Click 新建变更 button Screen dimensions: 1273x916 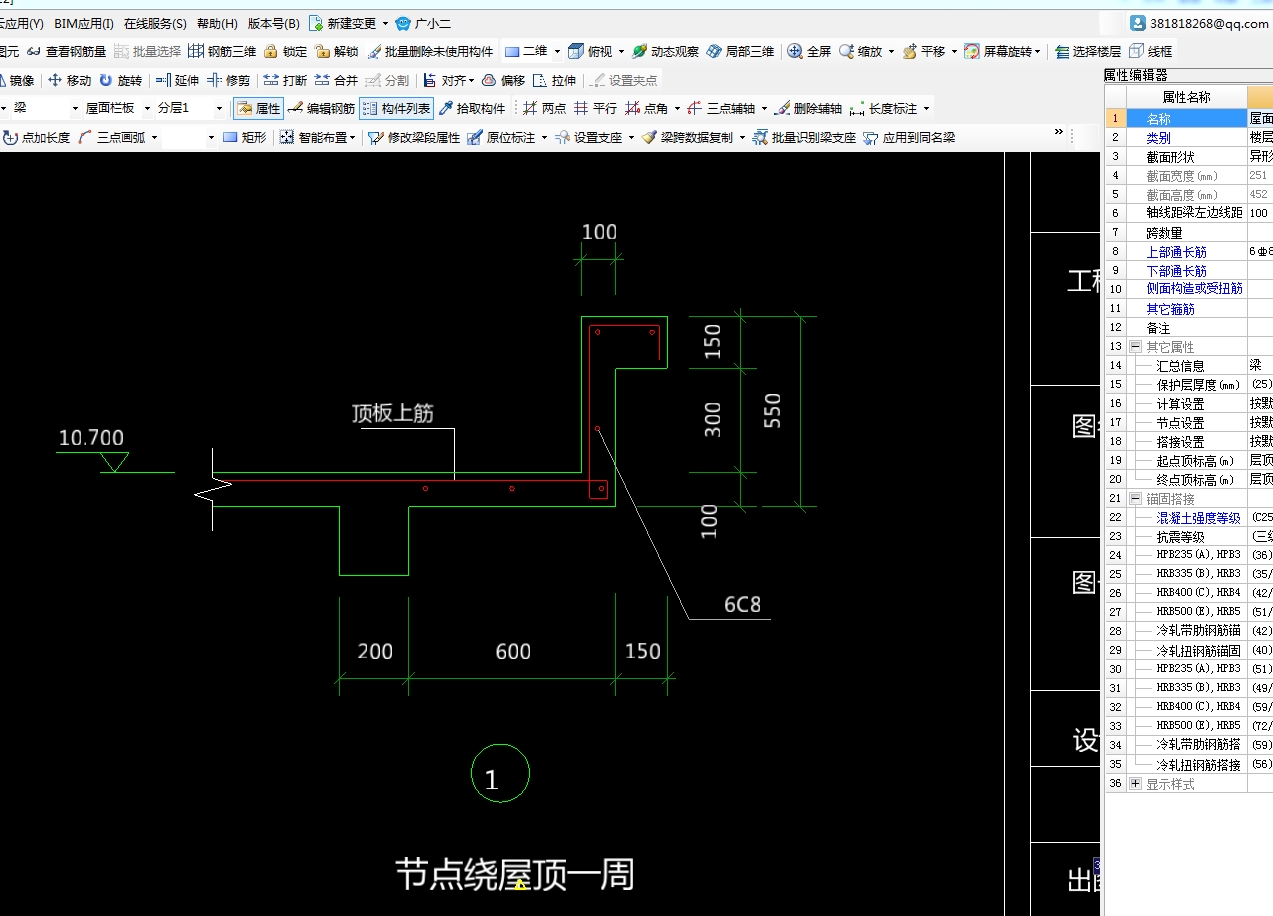point(343,23)
